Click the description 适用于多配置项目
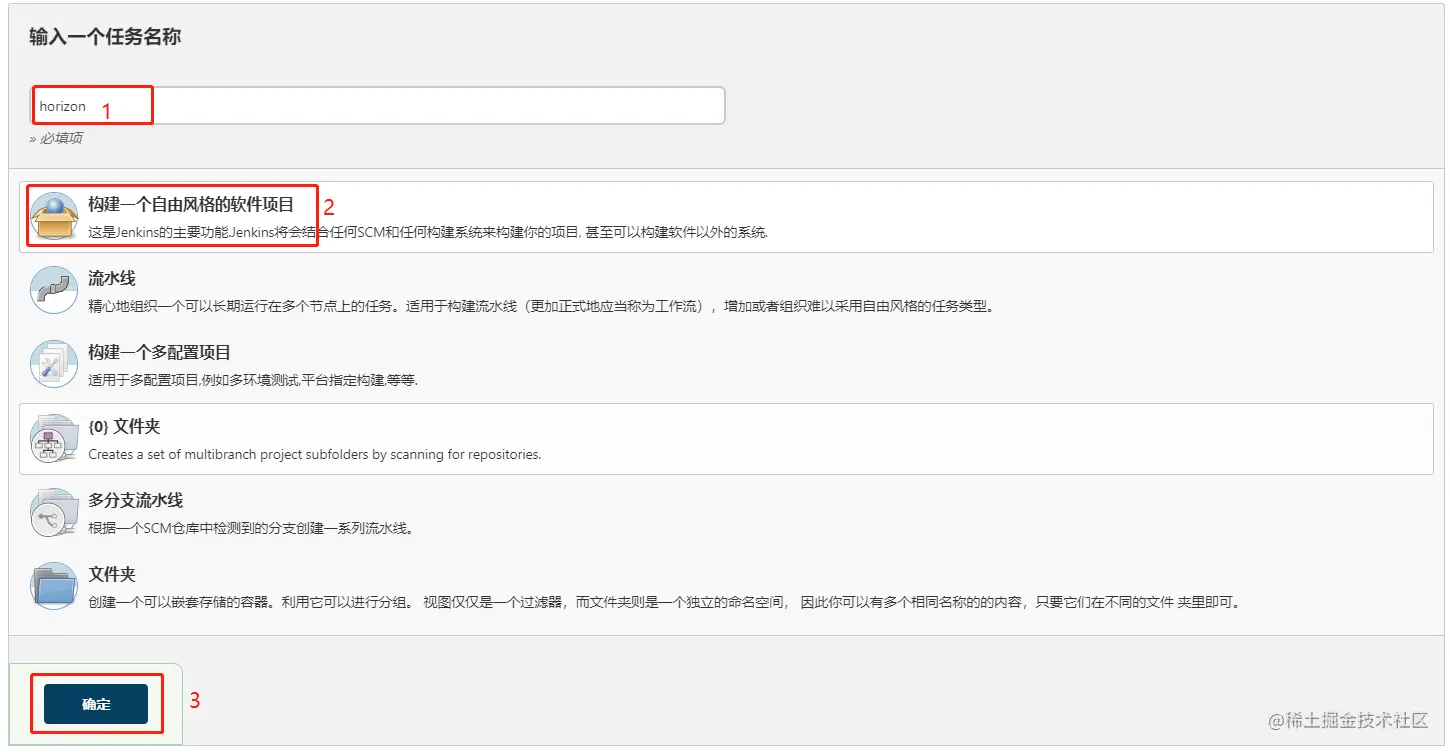This screenshot has height=752, width=1450. pyautogui.click(x=253, y=380)
